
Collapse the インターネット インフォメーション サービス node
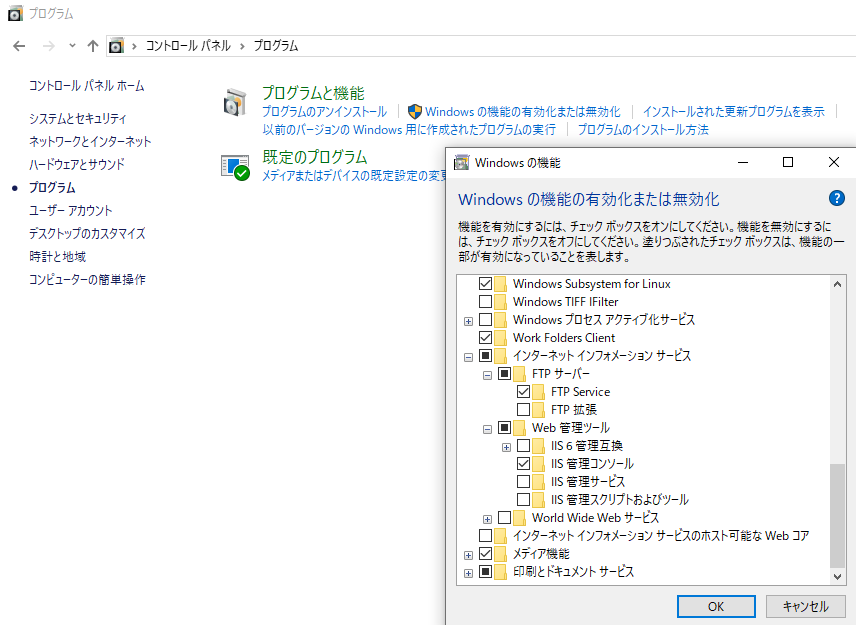pos(468,358)
